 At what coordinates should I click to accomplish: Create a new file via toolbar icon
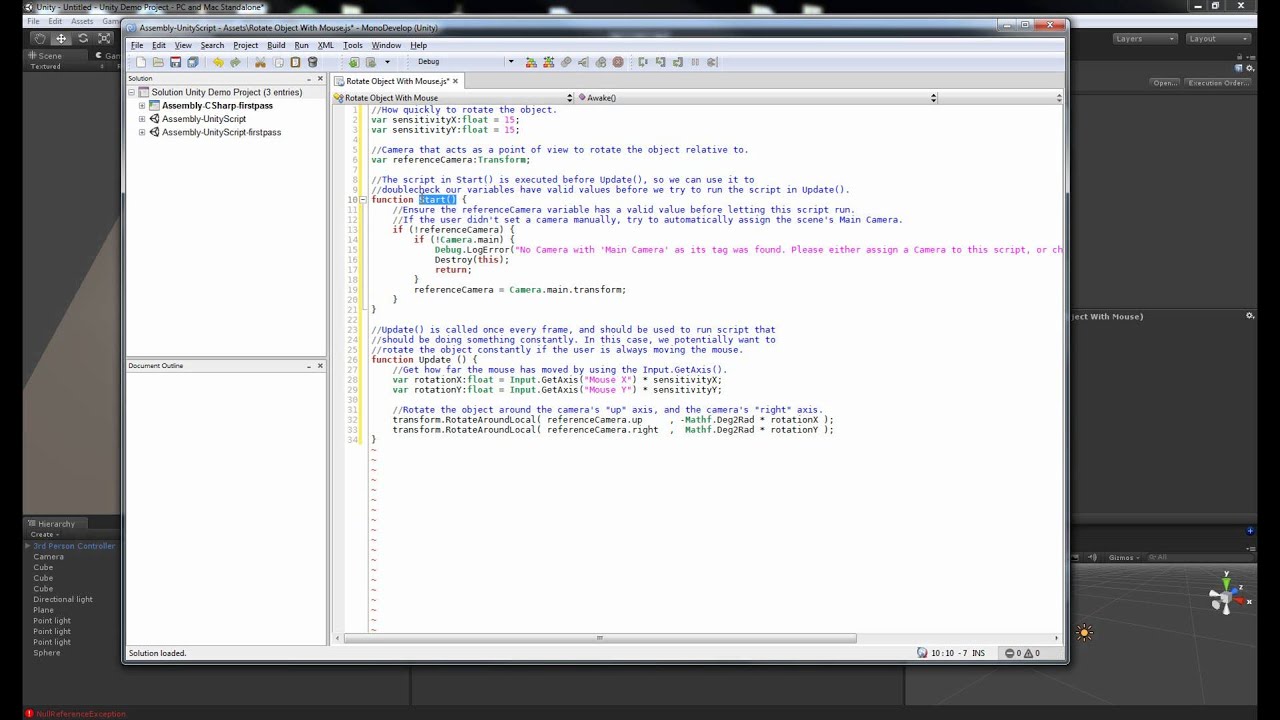140,62
